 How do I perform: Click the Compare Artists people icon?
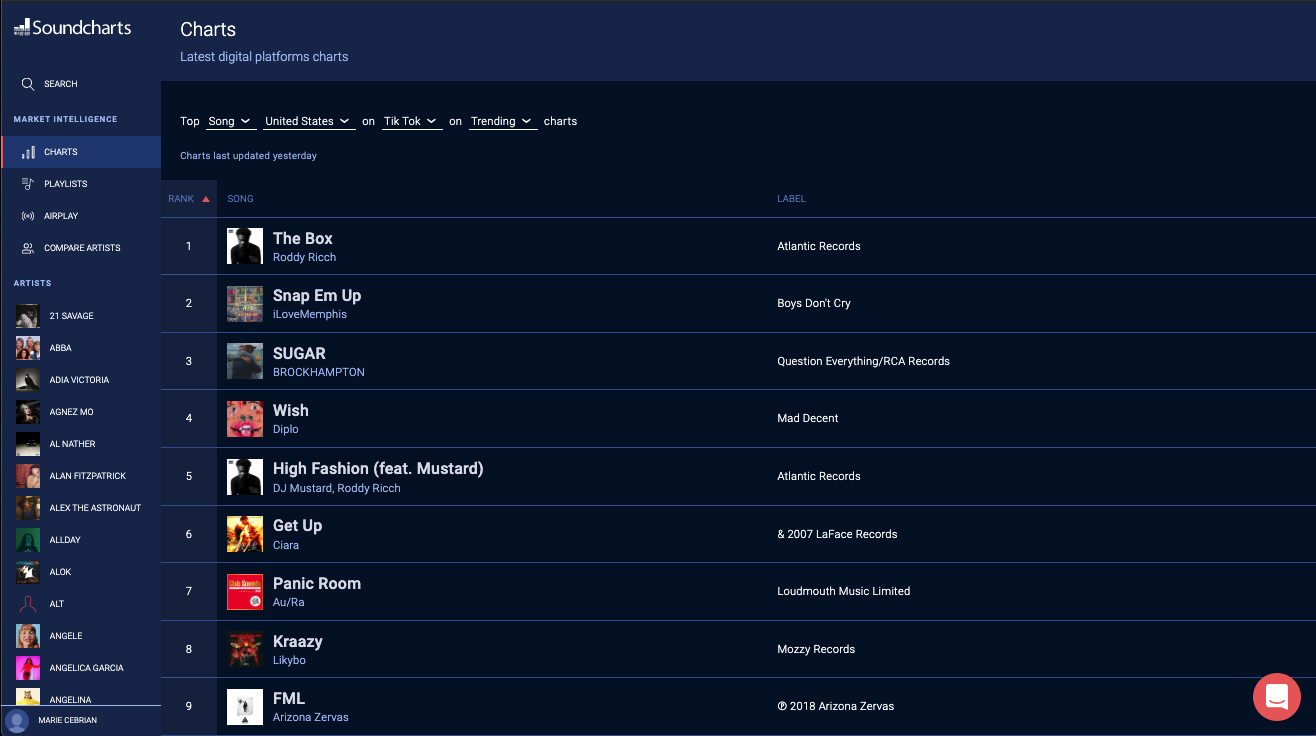[x=28, y=248]
